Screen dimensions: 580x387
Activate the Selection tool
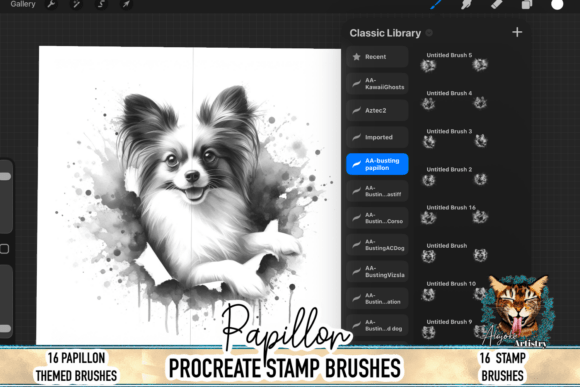(101, 4)
